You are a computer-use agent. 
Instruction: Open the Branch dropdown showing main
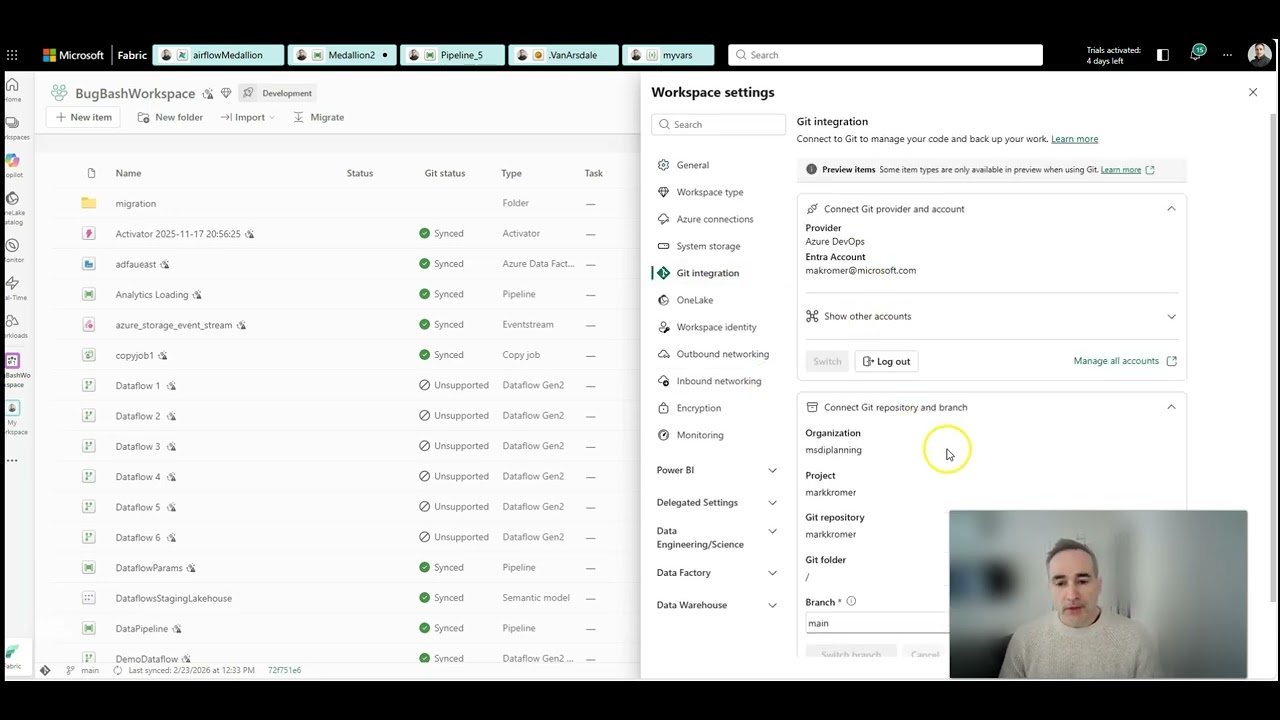[877, 623]
